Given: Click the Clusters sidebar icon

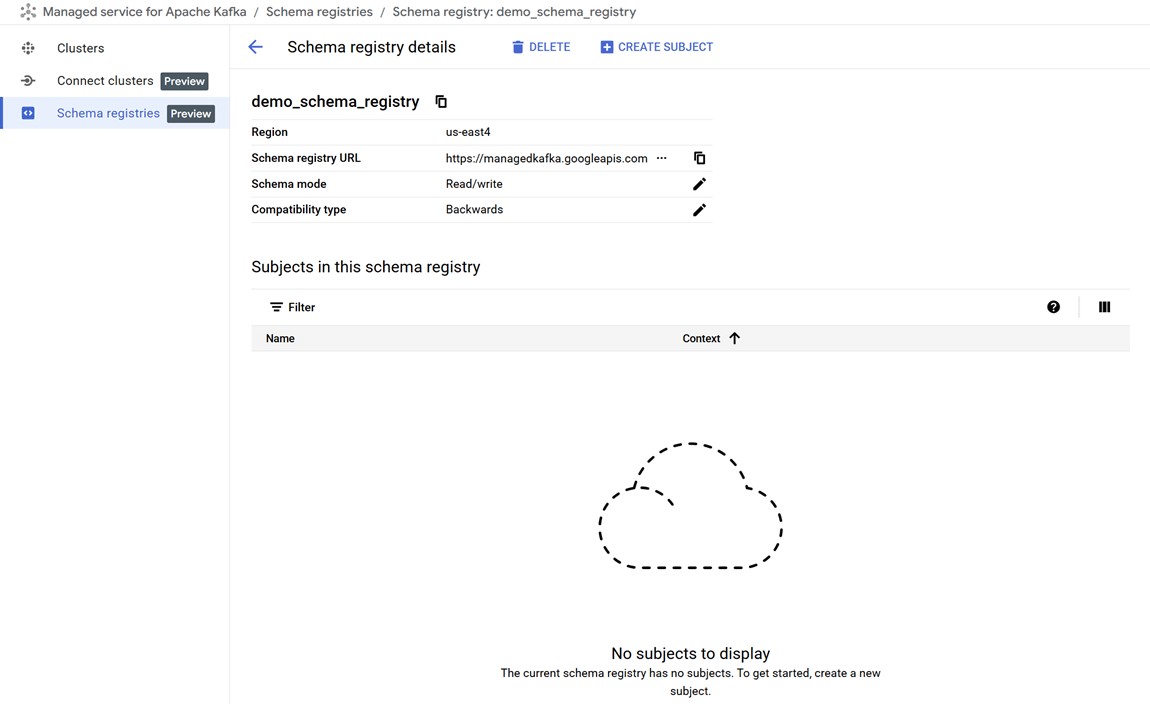Looking at the screenshot, I should [x=28, y=48].
